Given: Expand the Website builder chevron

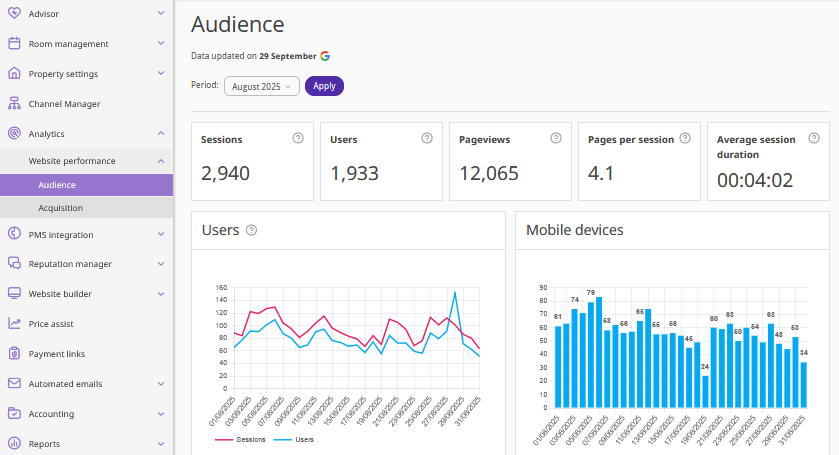Looking at the screenshot, I should (x=161, y=293).
